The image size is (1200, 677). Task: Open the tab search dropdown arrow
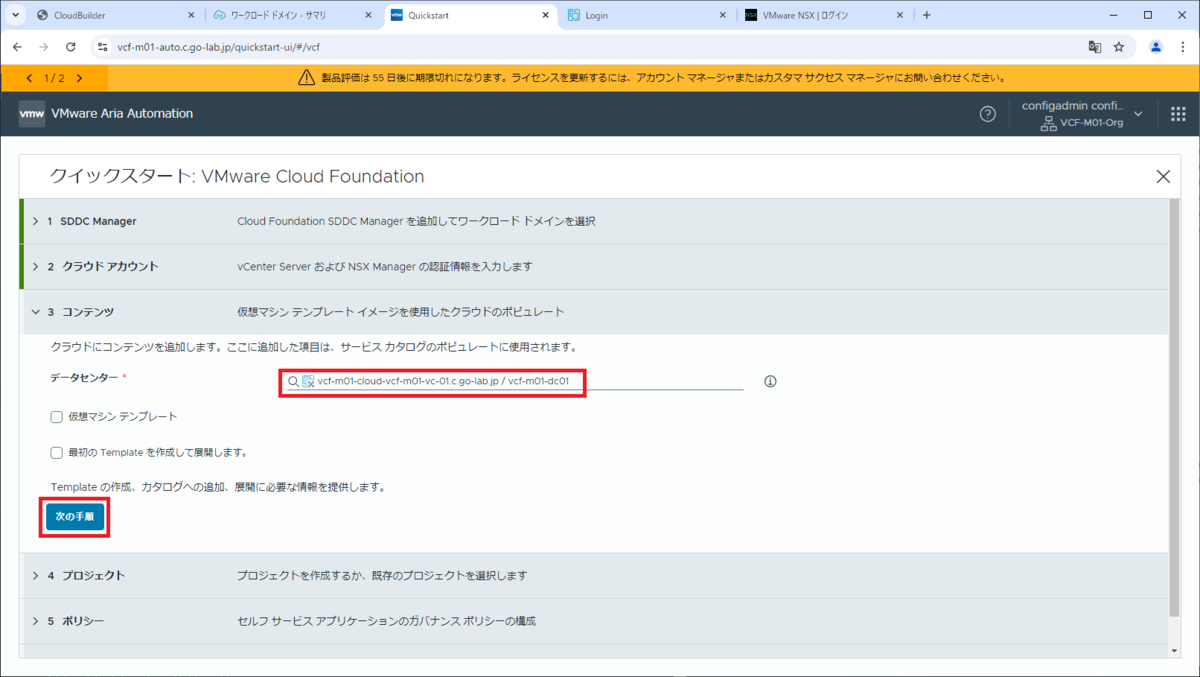(x=16, y=15)
